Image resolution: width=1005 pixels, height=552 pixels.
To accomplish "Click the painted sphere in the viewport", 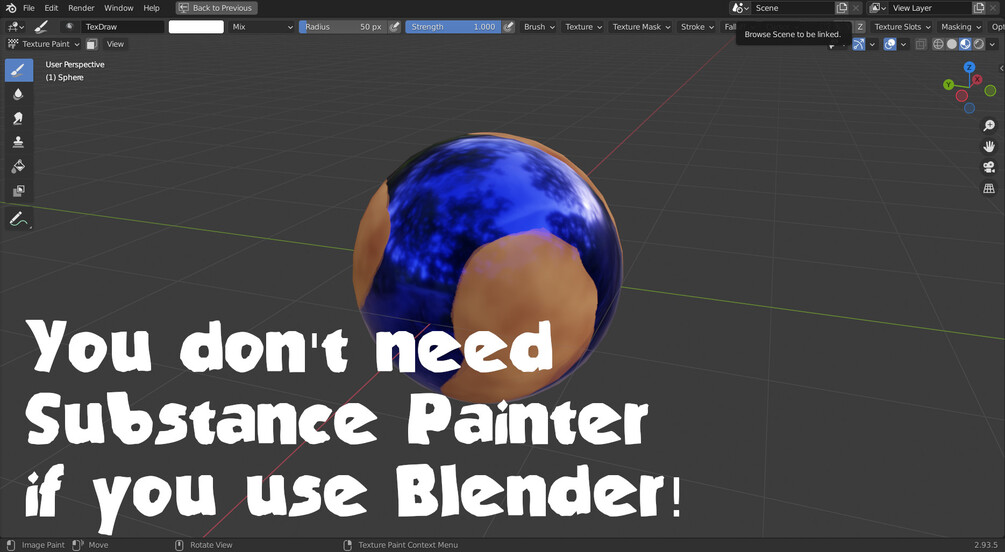I will point(487,269).
